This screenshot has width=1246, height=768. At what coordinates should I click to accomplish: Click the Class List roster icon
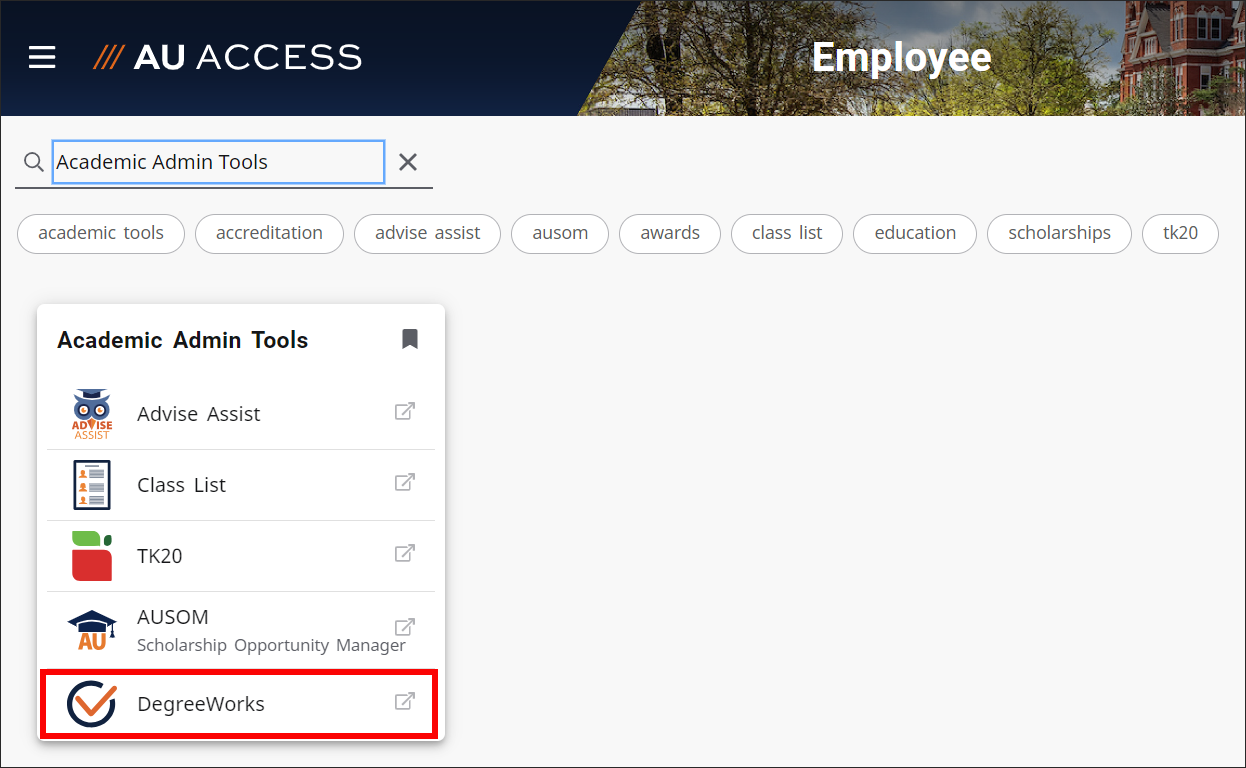tap(92, 483)
